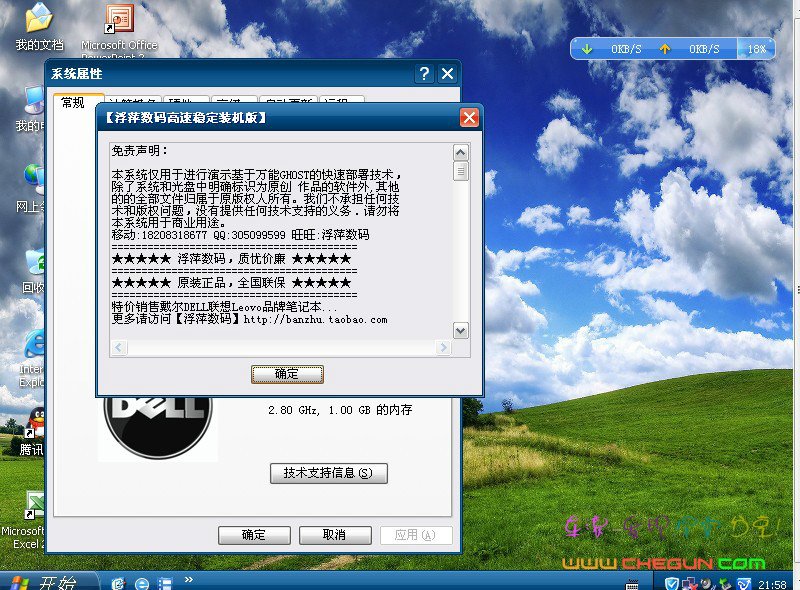Click the vertical scrollbar thumb in the disclaimer box
Image resolution: width=800 pixels, height=590 pixels.
(x=460, y=171)
